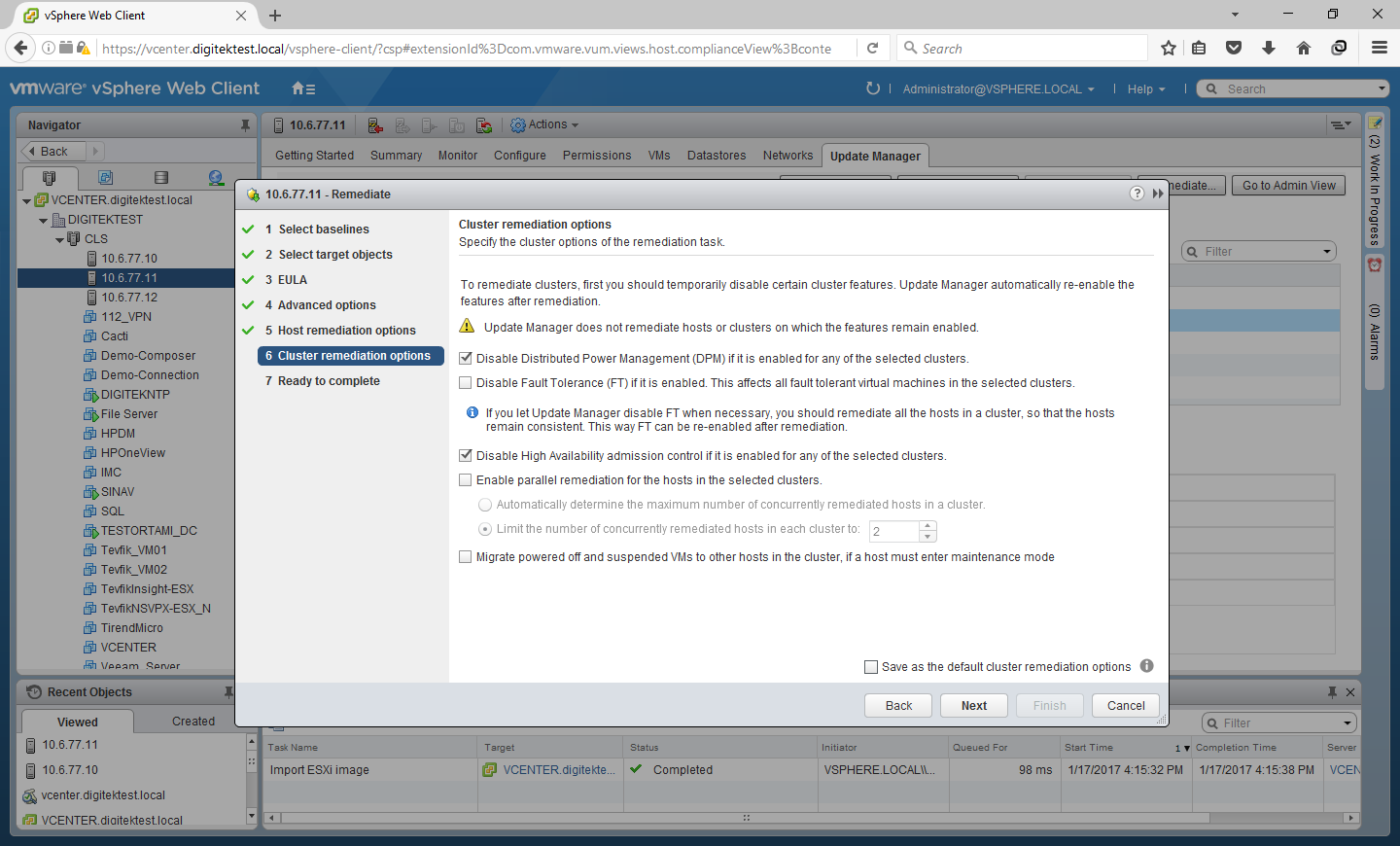Open a new browser tab with the plus icon
The width and height of the screenshot is (1400, 846).
click(275, 16)
